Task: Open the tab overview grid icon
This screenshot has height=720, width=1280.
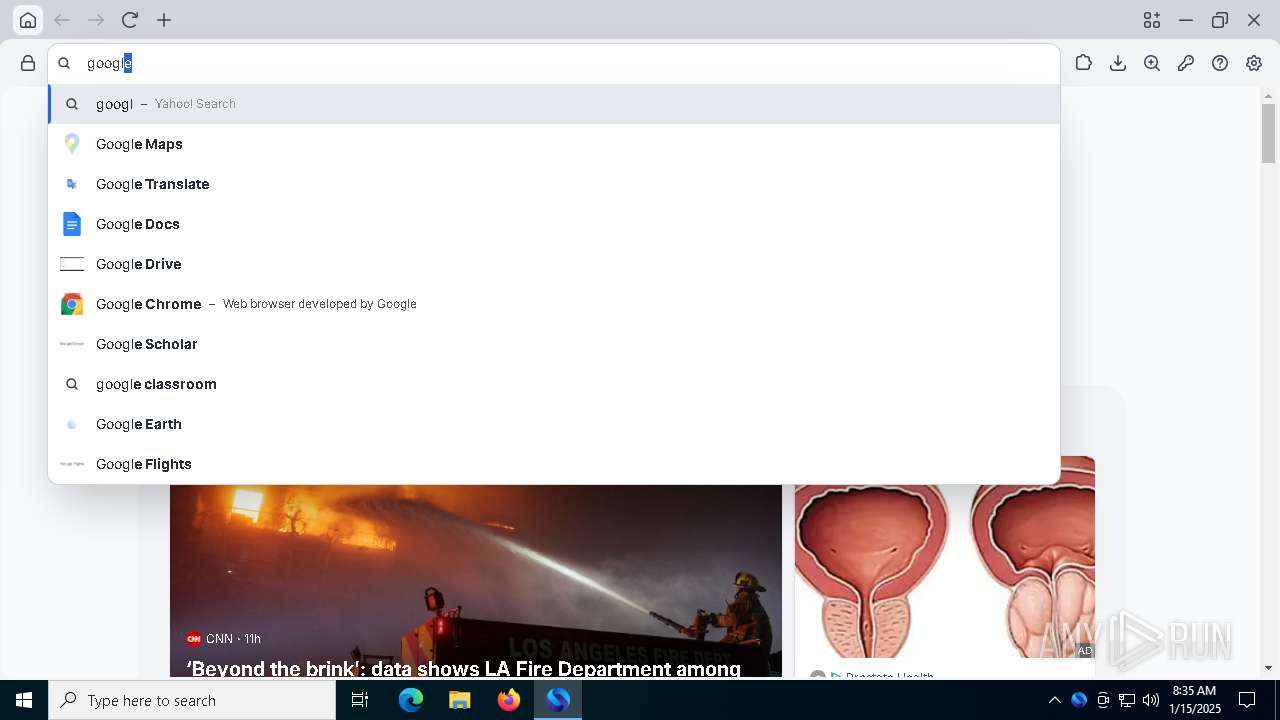Action: click(x=1152, y=20)
